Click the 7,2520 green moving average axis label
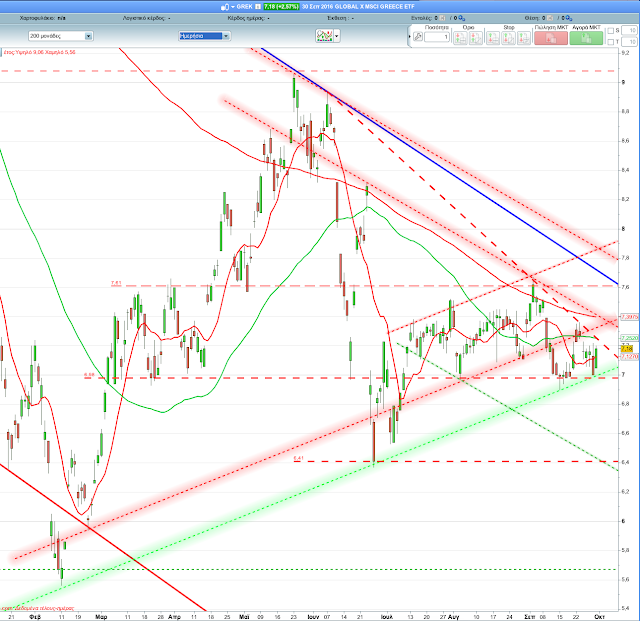 tap(629, 338)
